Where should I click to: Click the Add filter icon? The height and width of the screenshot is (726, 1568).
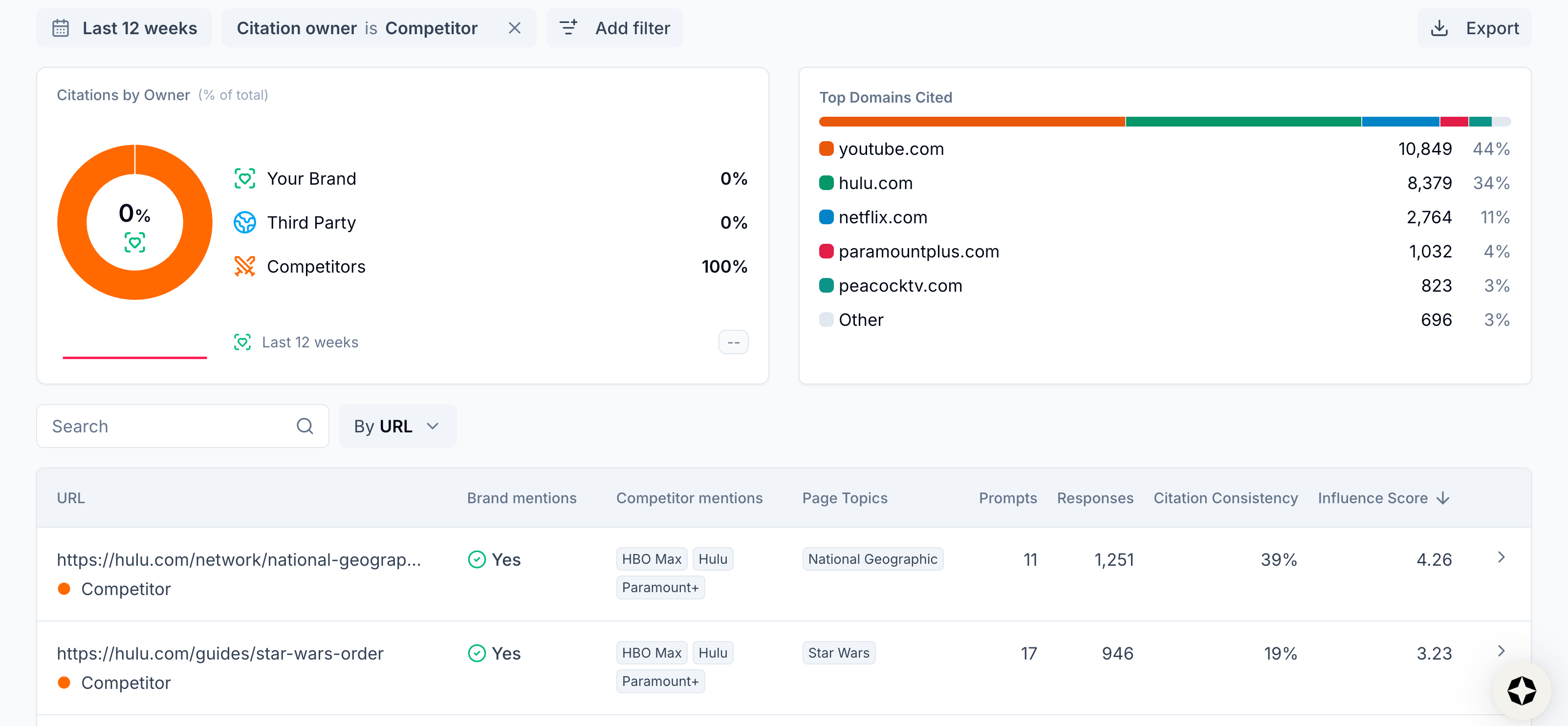tap(568, 28)
